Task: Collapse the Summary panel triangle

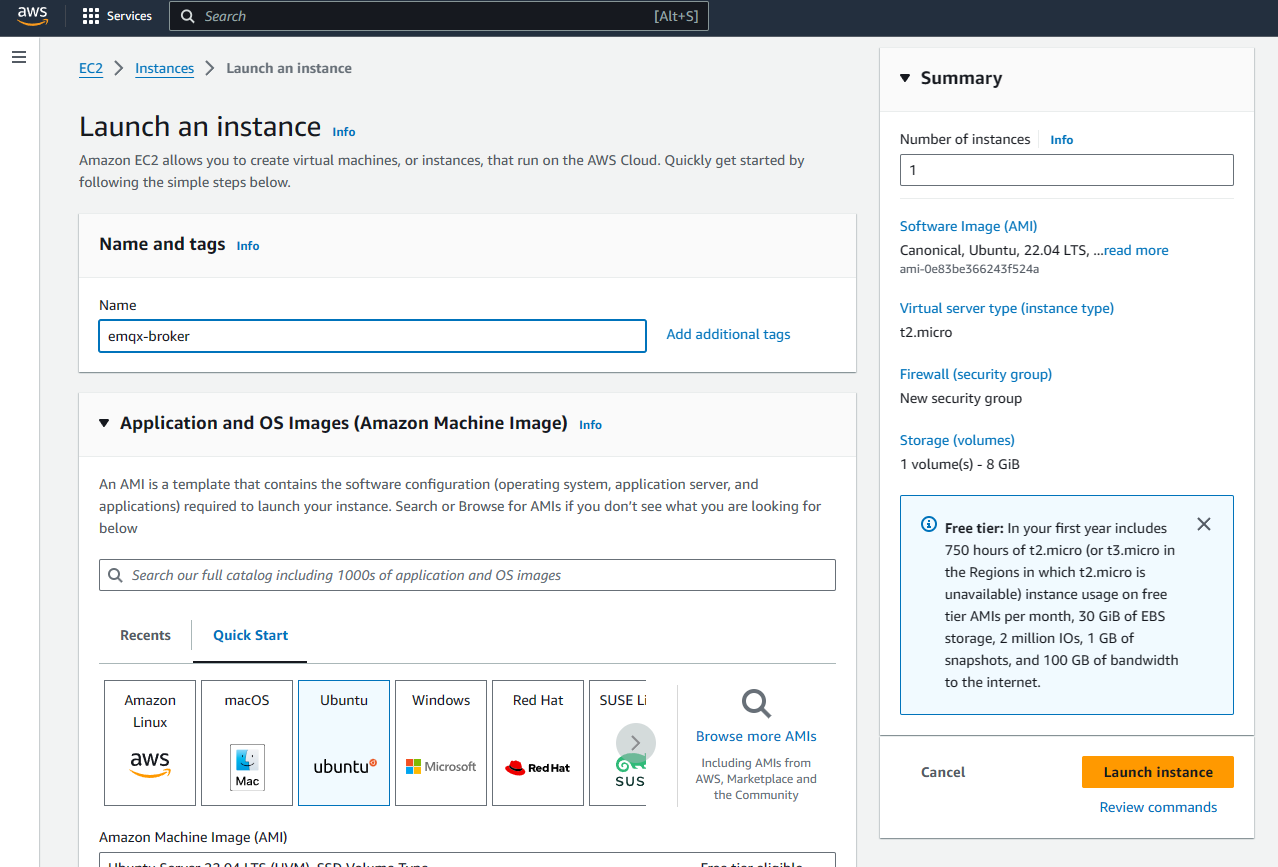Action: pos(905,78)
